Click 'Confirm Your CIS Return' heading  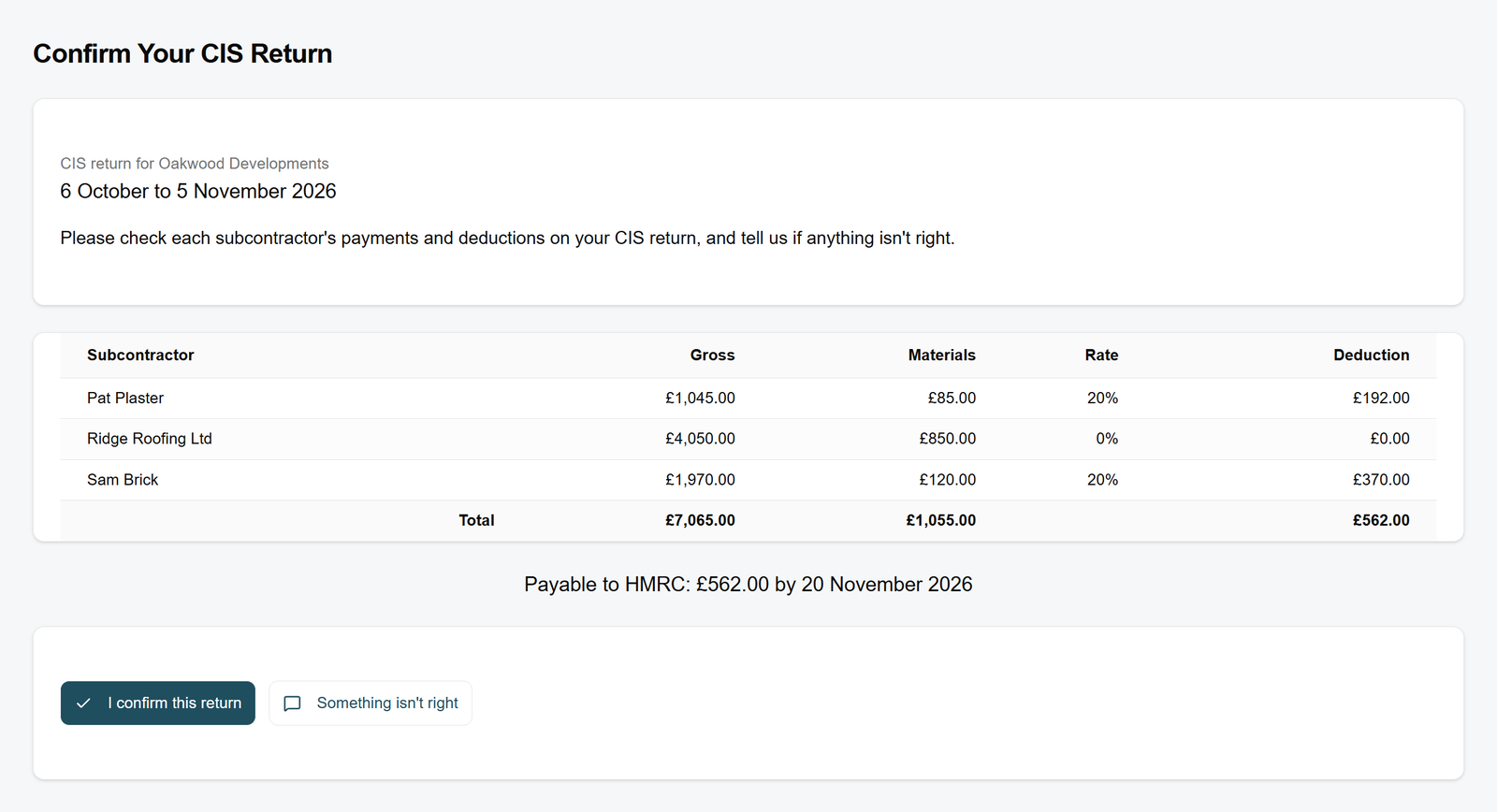(182, 53)
